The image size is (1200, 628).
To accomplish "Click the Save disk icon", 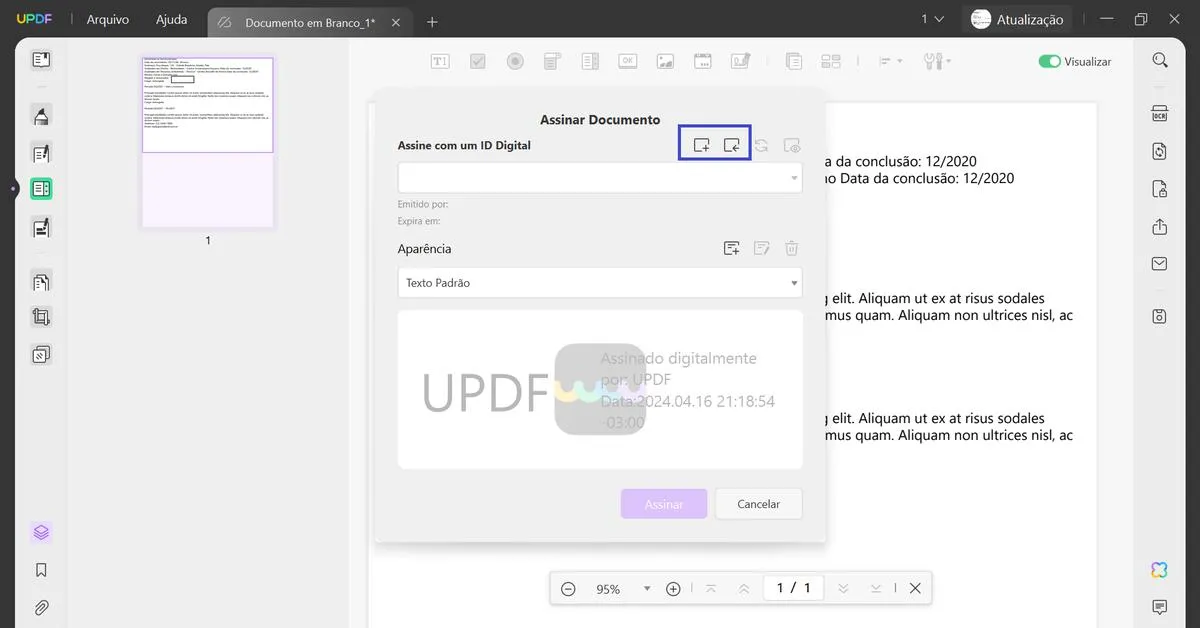I will [1160, 316].
